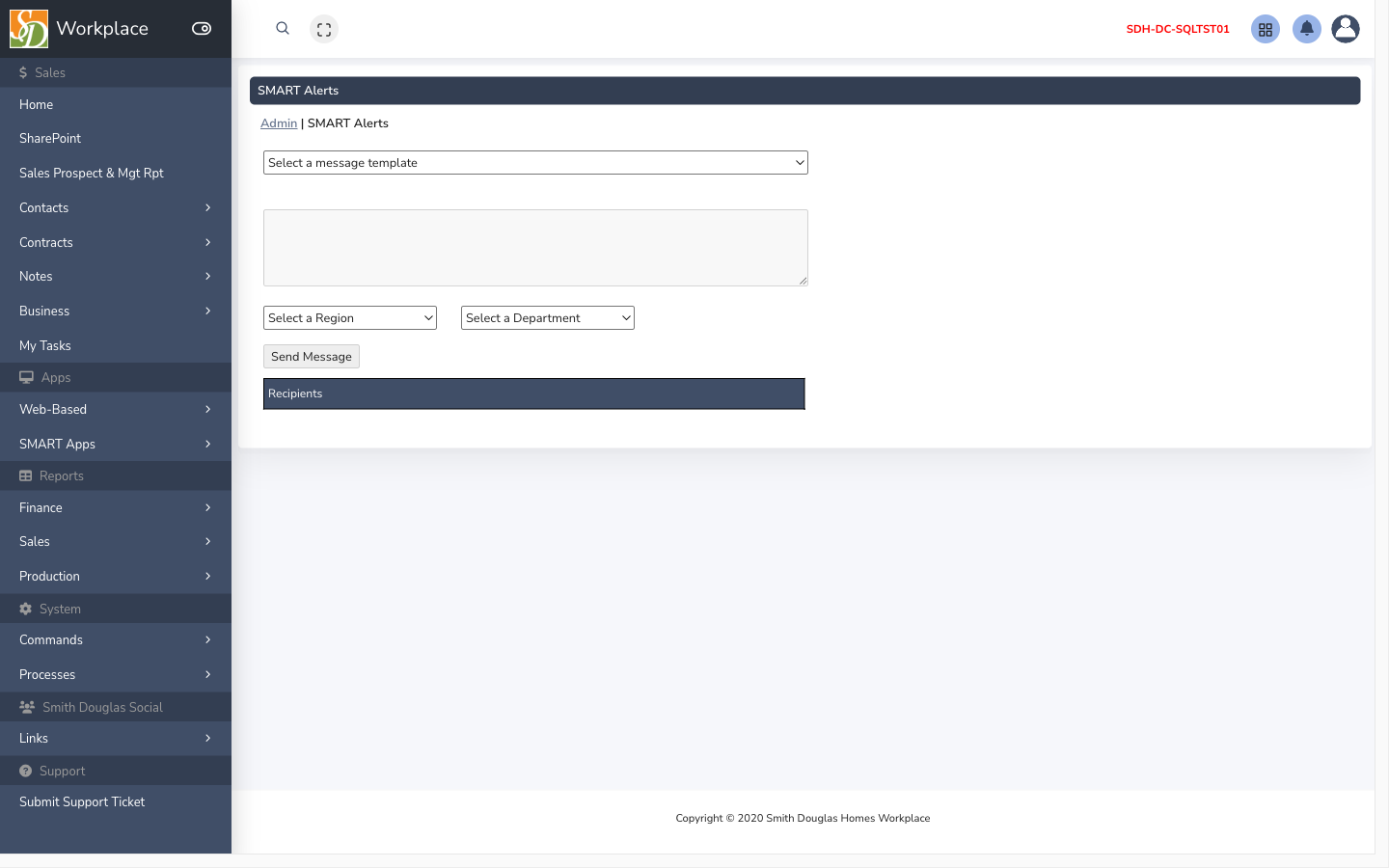
Task: Expand the Processes submenu
Action: [x=116, y=674]
